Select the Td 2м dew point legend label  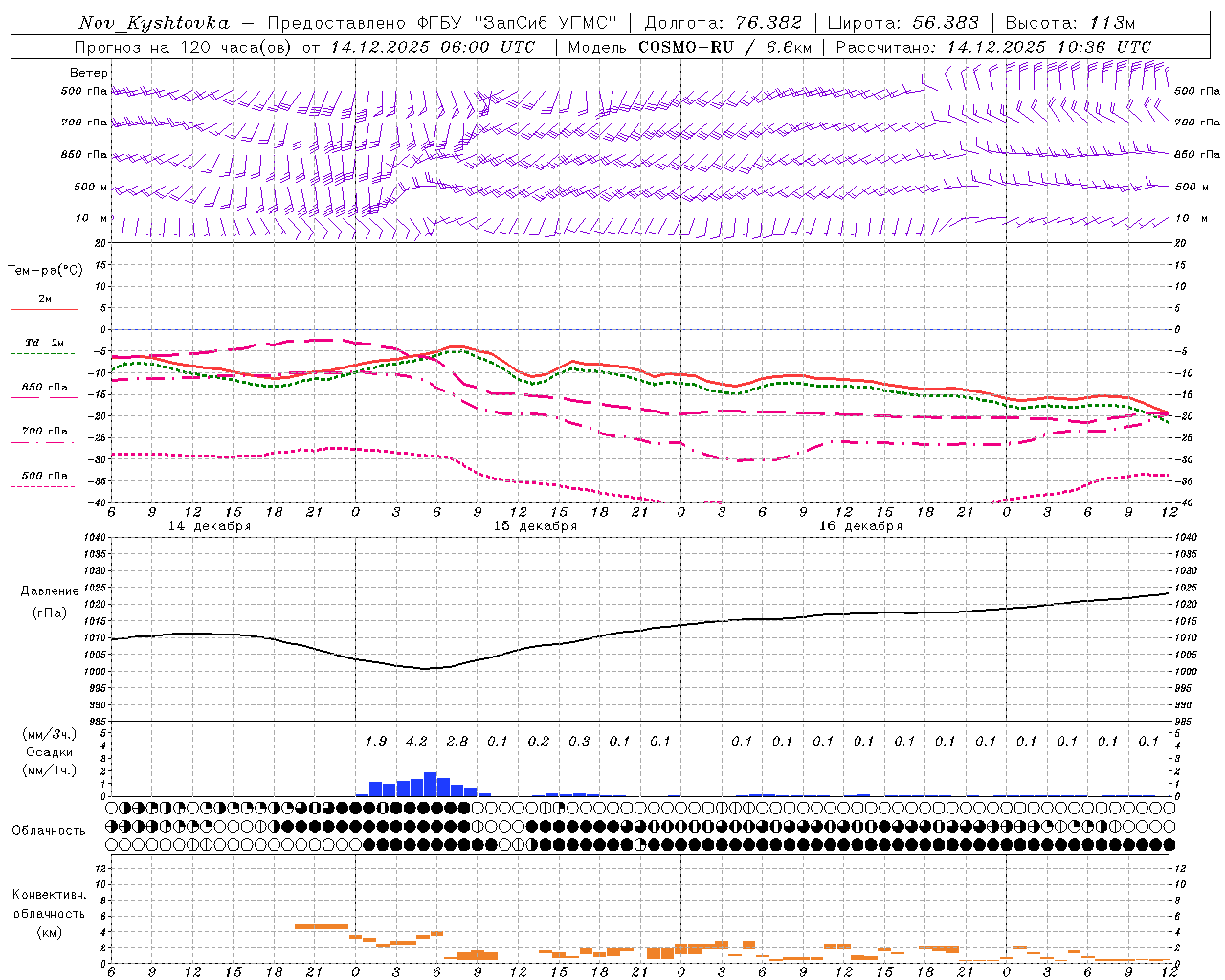tap(45, 343)
